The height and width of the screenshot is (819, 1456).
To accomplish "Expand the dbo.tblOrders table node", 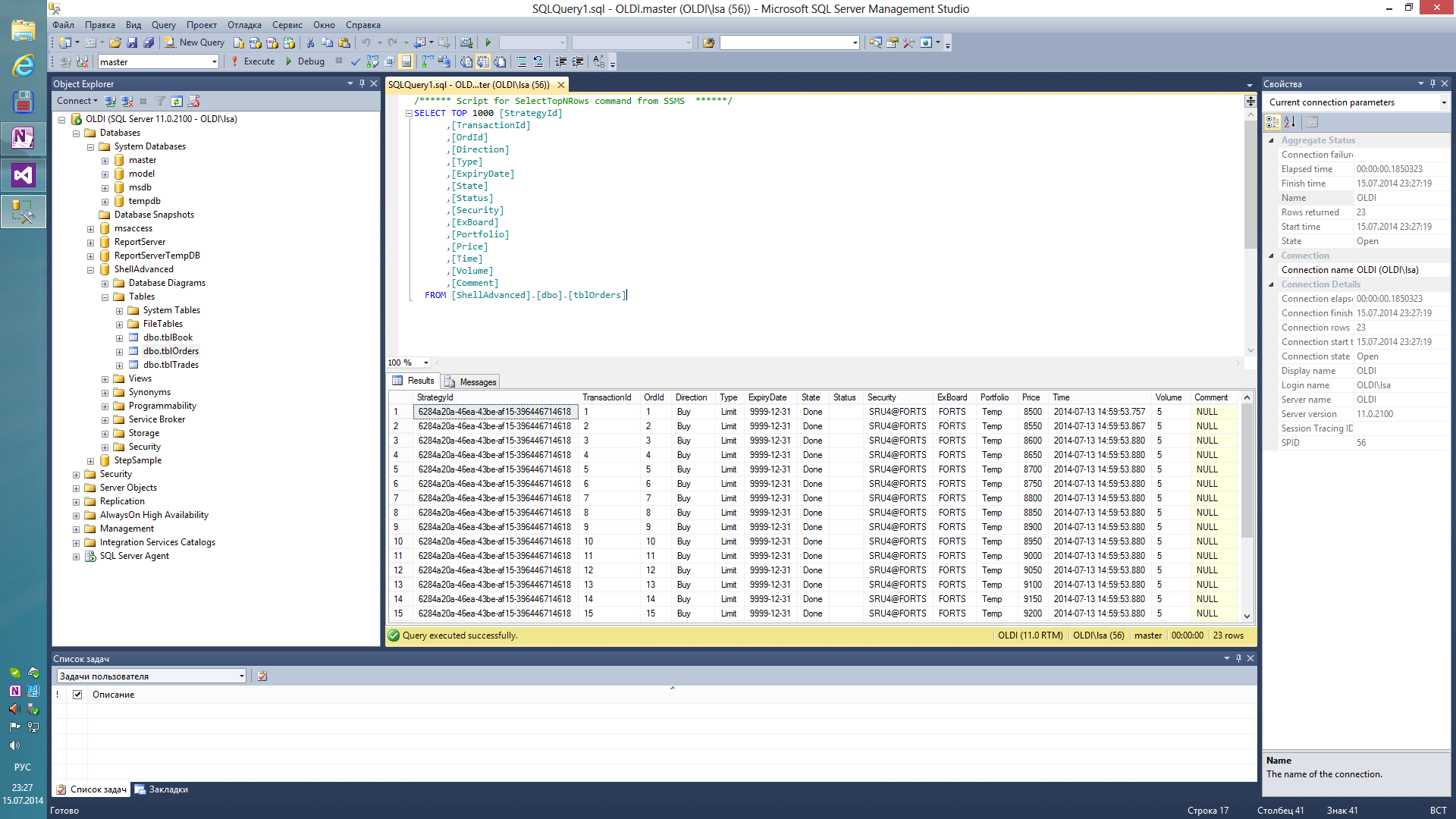I will point(119,351).
